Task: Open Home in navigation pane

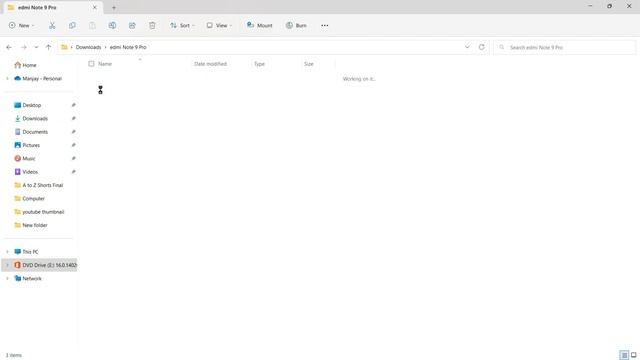Action: (x=25, y=65)
